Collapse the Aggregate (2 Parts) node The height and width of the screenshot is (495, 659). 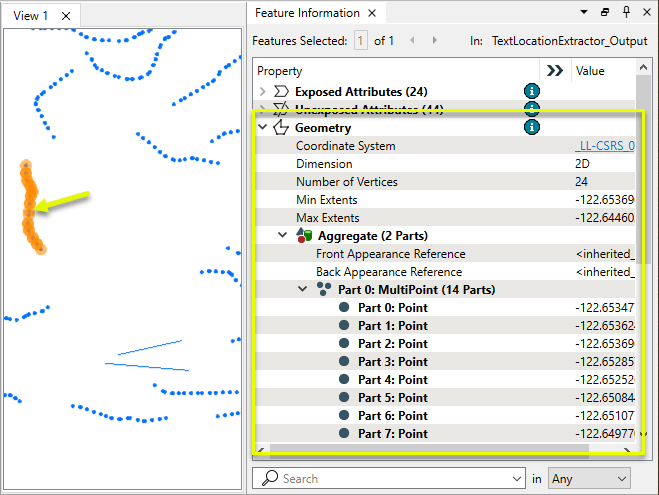[x=283, y=236]
